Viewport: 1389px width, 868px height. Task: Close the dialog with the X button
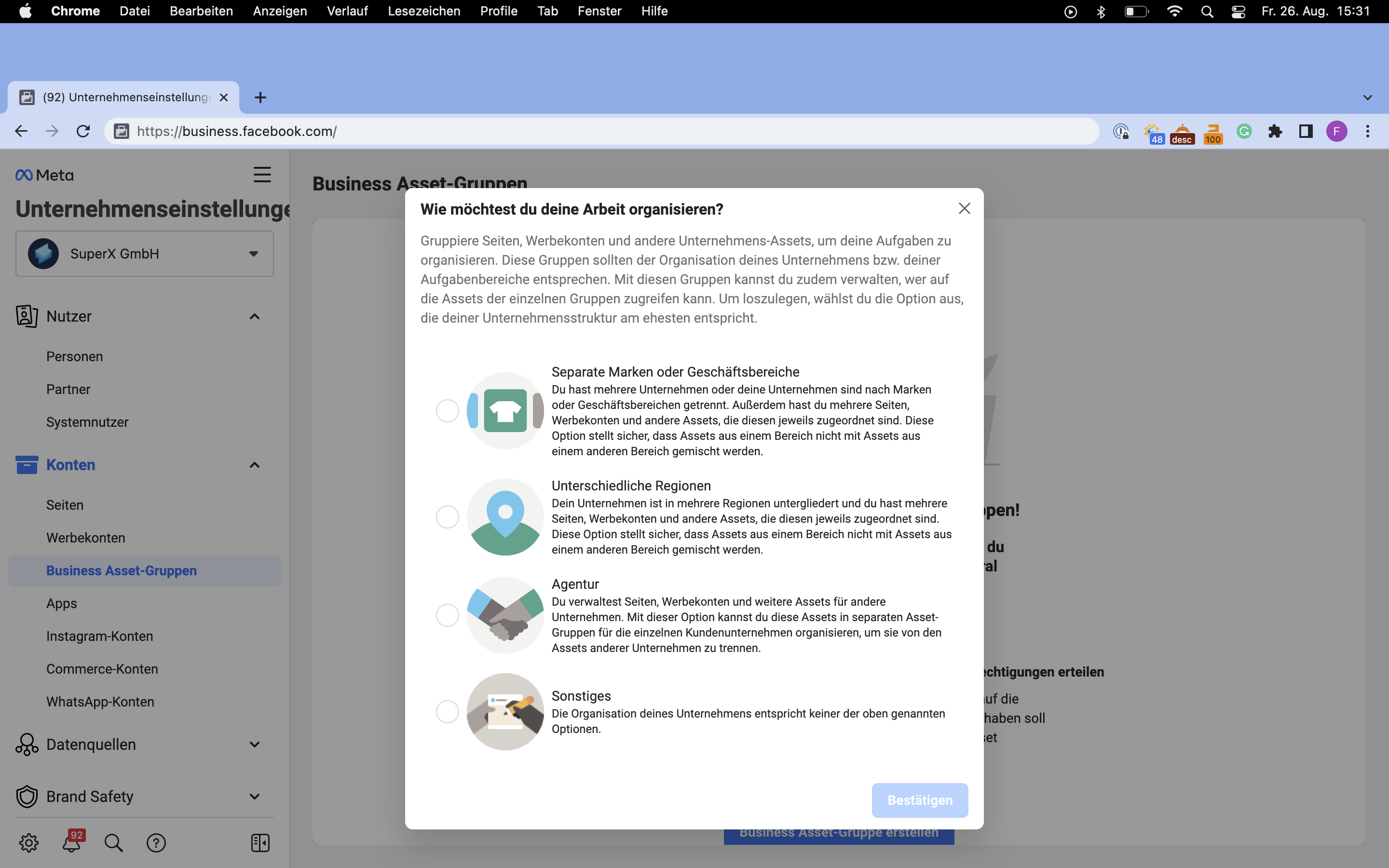(964, 208)
